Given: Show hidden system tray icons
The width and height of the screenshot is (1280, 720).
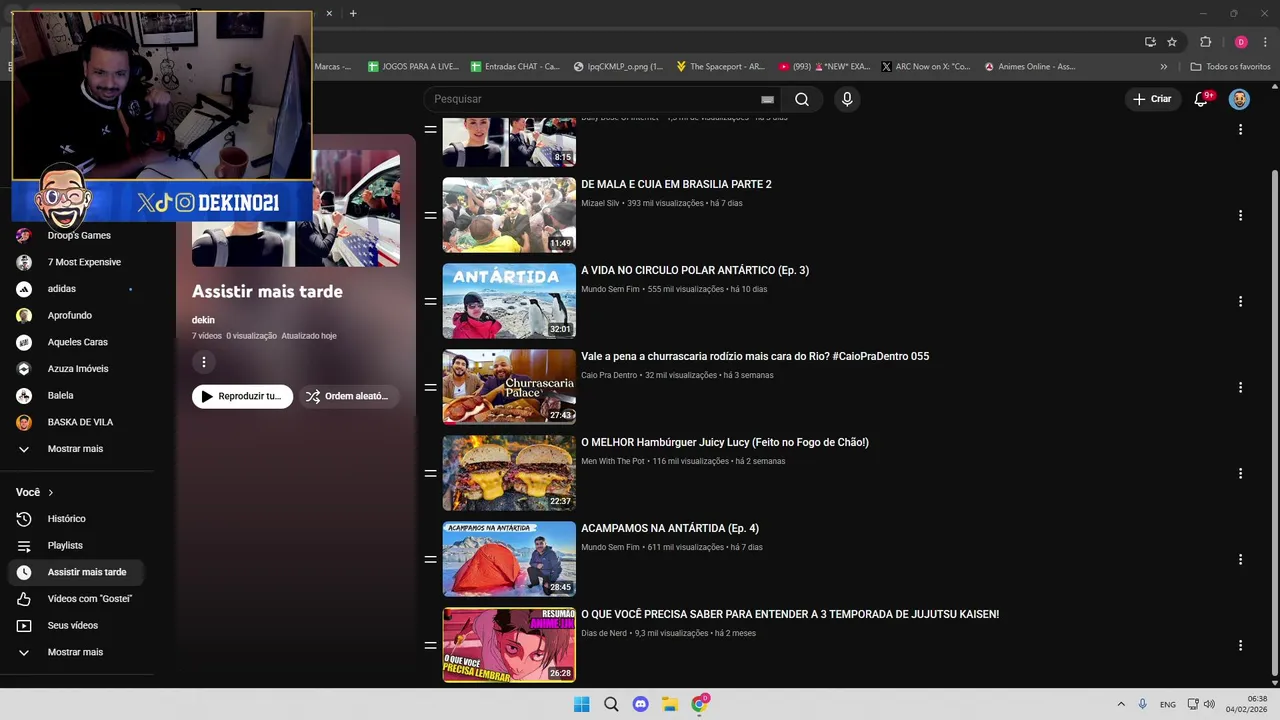Looking at the screenshot, I should [x=1121, y=704].
